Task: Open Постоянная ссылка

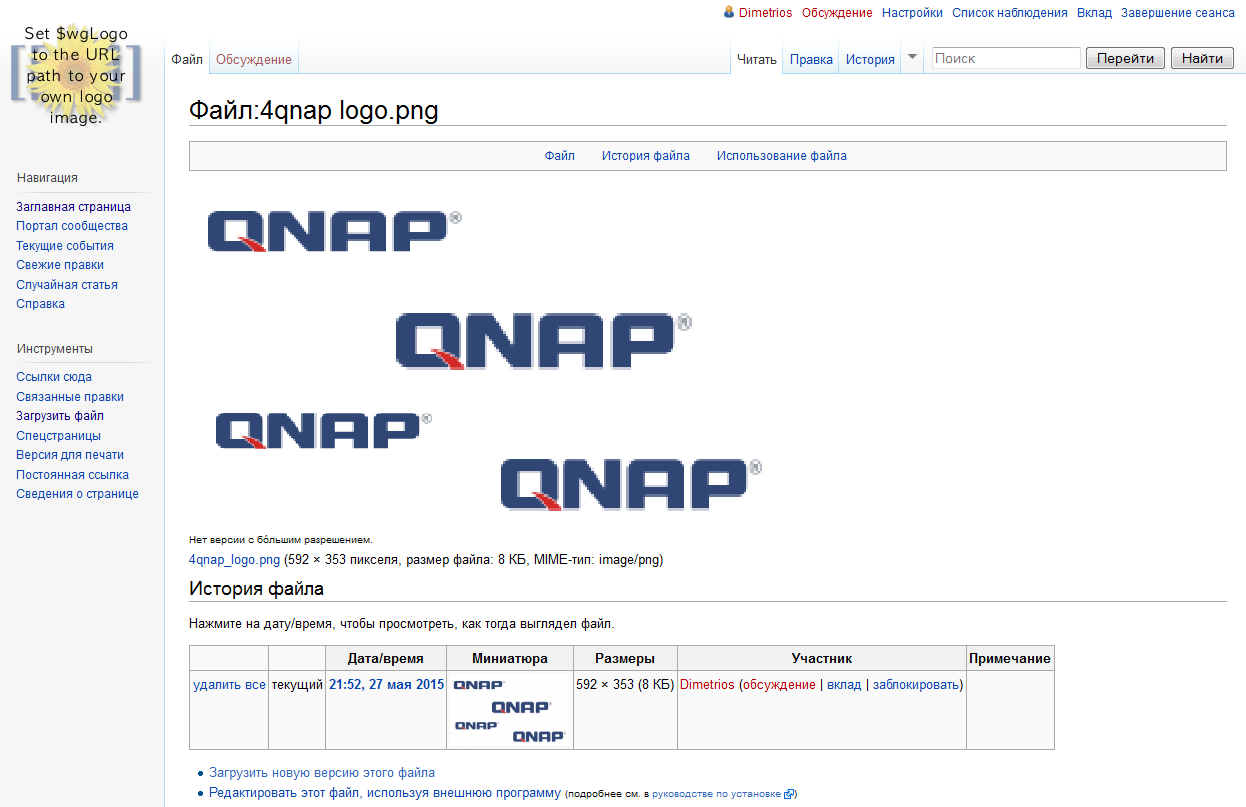Action: click(x=72, y=475)
